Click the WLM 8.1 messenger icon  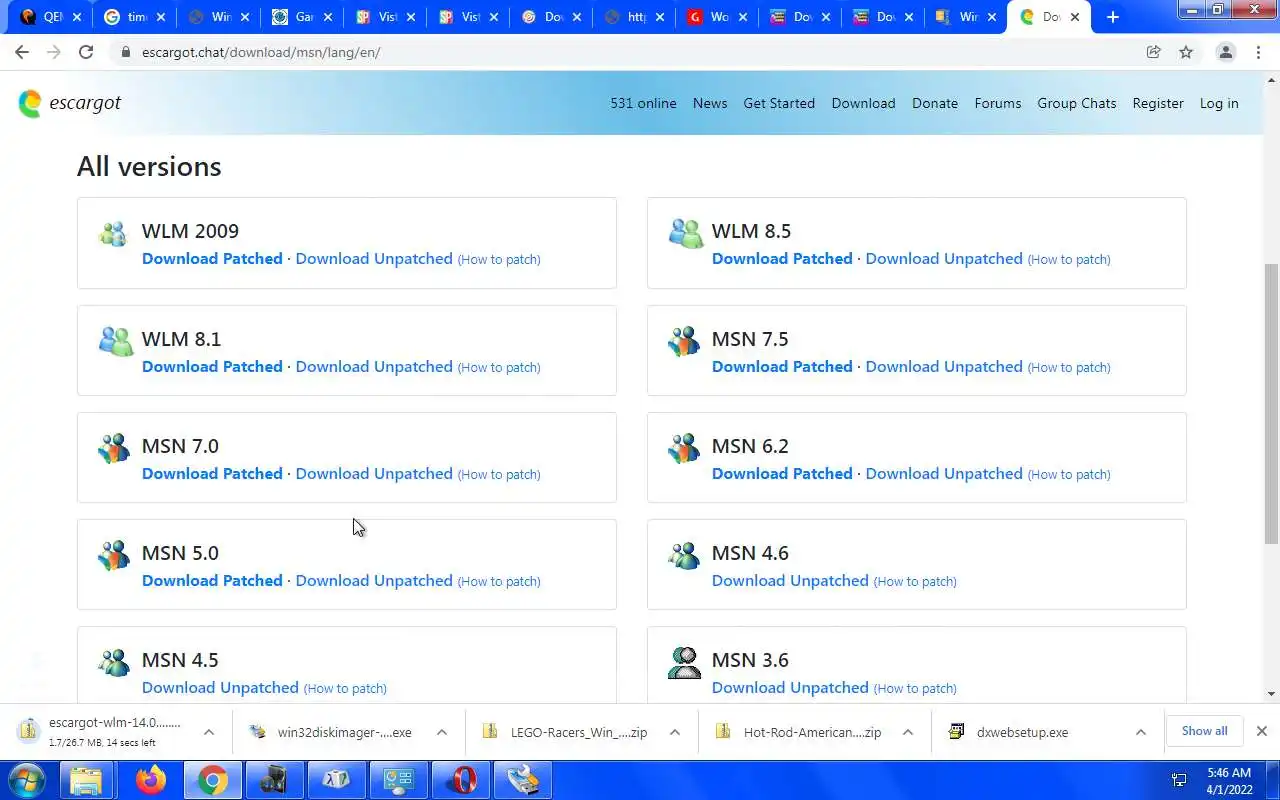pyautogui.click(x=116, y=341)
